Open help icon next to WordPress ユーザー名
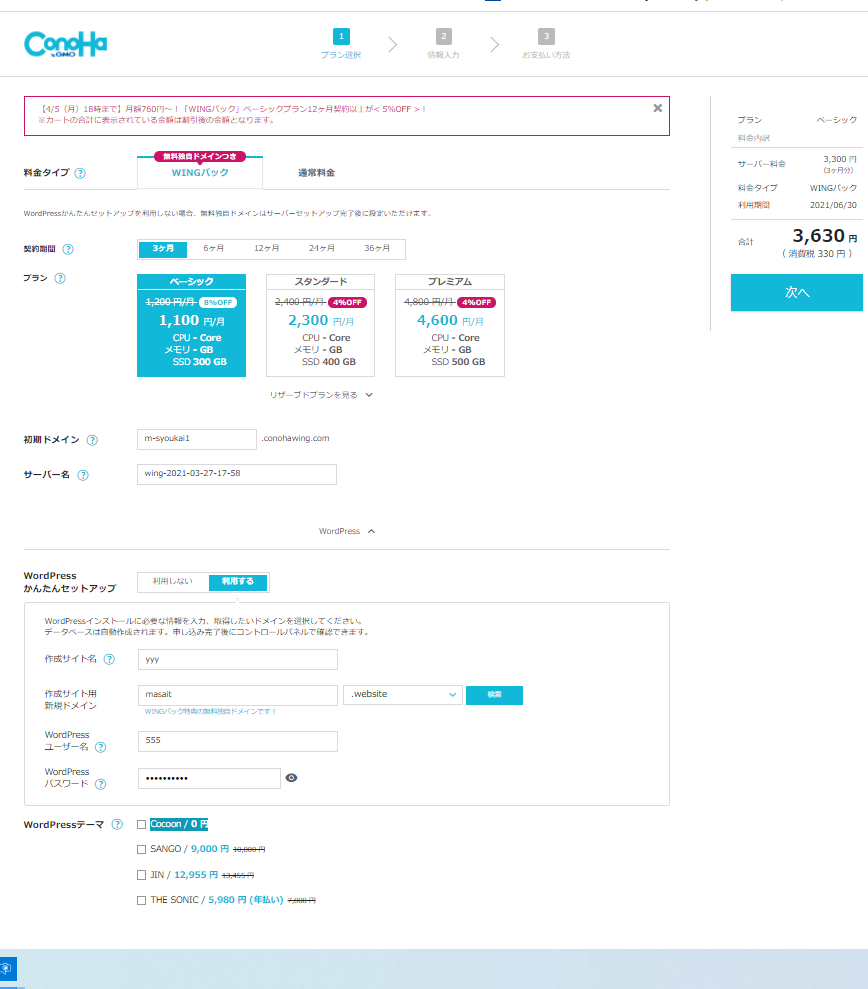Viewport: 868px width, 989px height. click(x=100, y=747)
